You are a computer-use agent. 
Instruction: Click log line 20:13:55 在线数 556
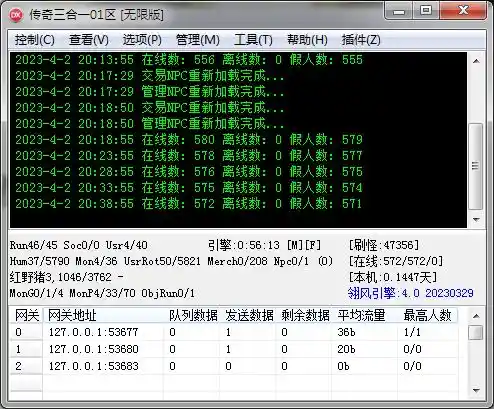189,60
